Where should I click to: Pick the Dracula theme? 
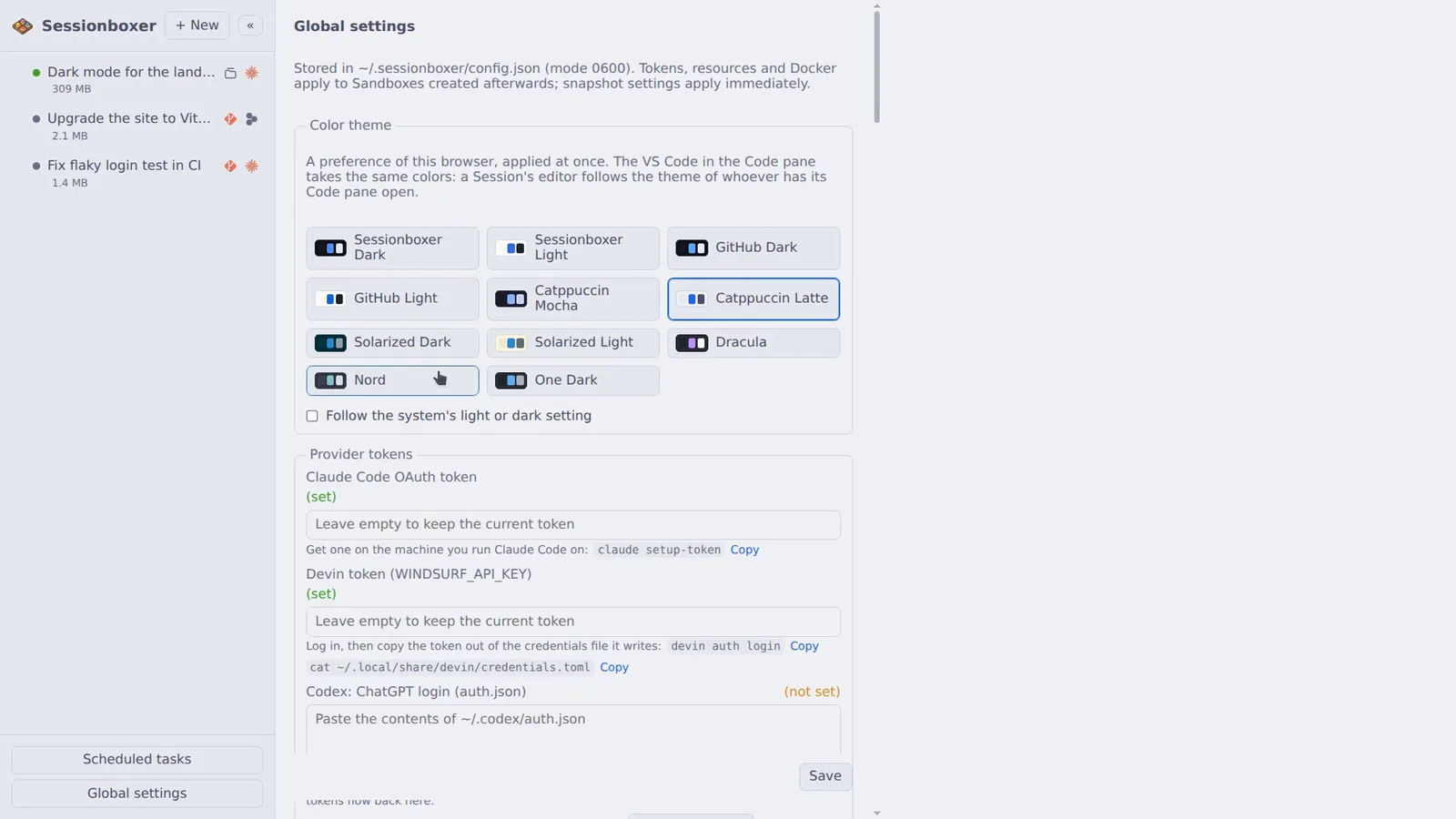coord(753,342)
